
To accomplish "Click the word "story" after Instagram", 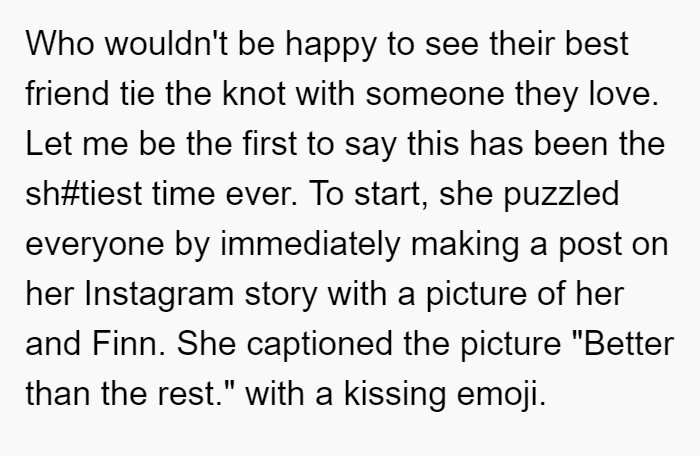I will tap(281, 298).
